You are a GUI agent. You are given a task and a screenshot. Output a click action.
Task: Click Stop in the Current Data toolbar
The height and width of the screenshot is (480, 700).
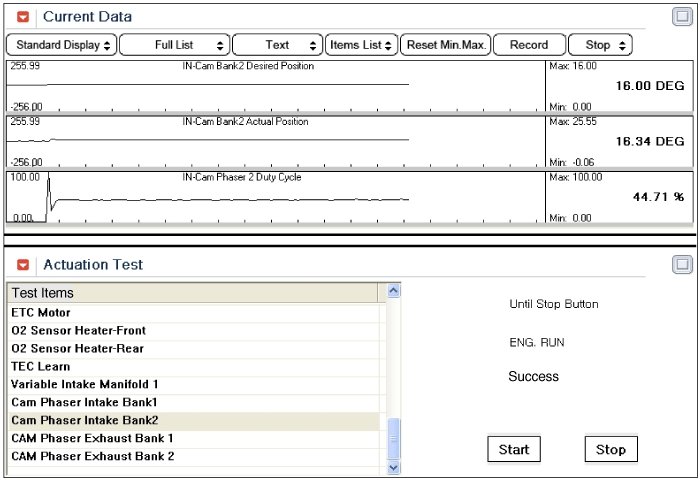point(600,45)
